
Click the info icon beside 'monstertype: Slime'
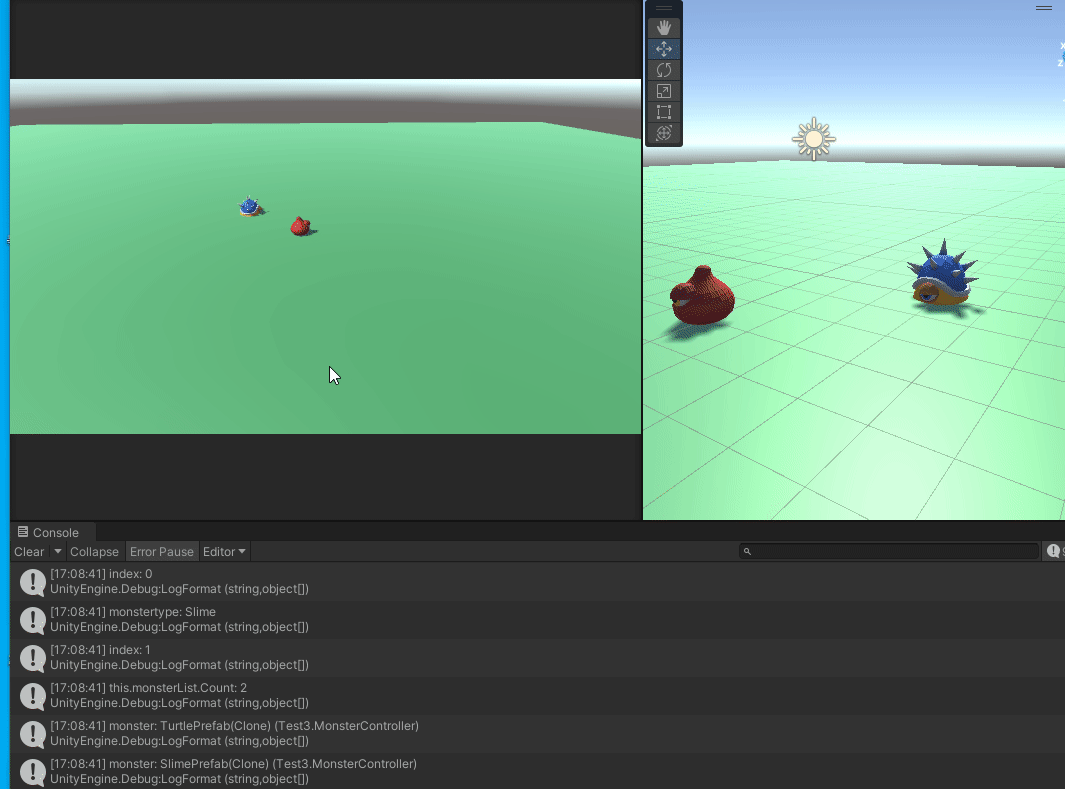point(33,620)
